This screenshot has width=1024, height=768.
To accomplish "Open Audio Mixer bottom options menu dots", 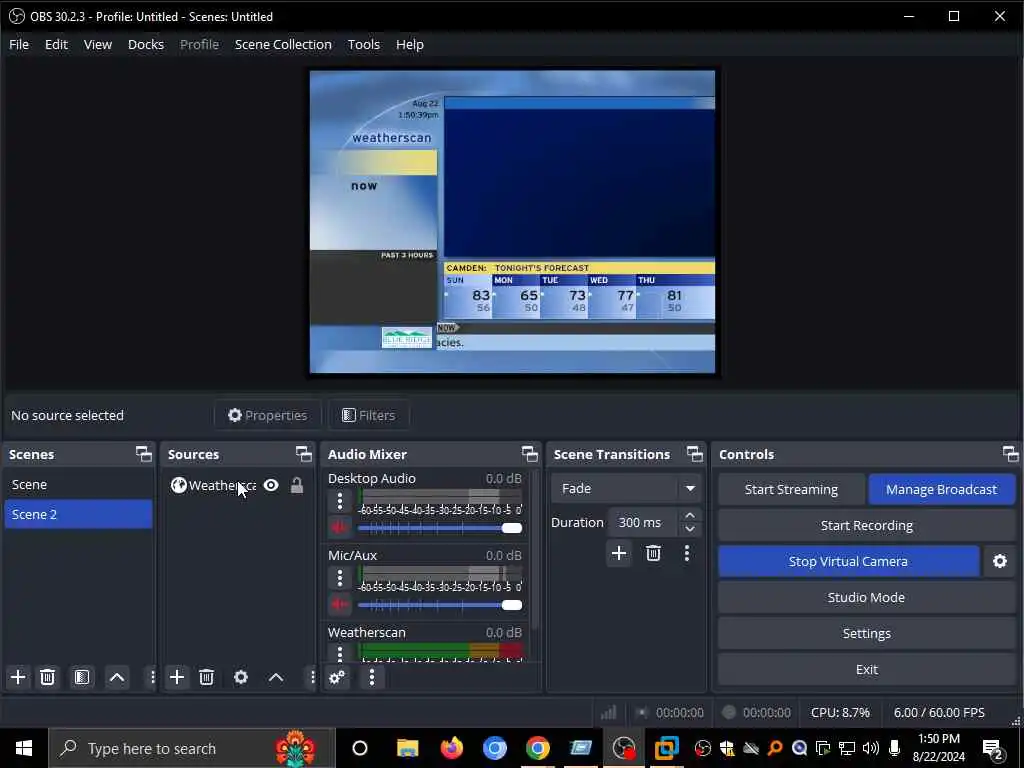I will coord(372,677).
